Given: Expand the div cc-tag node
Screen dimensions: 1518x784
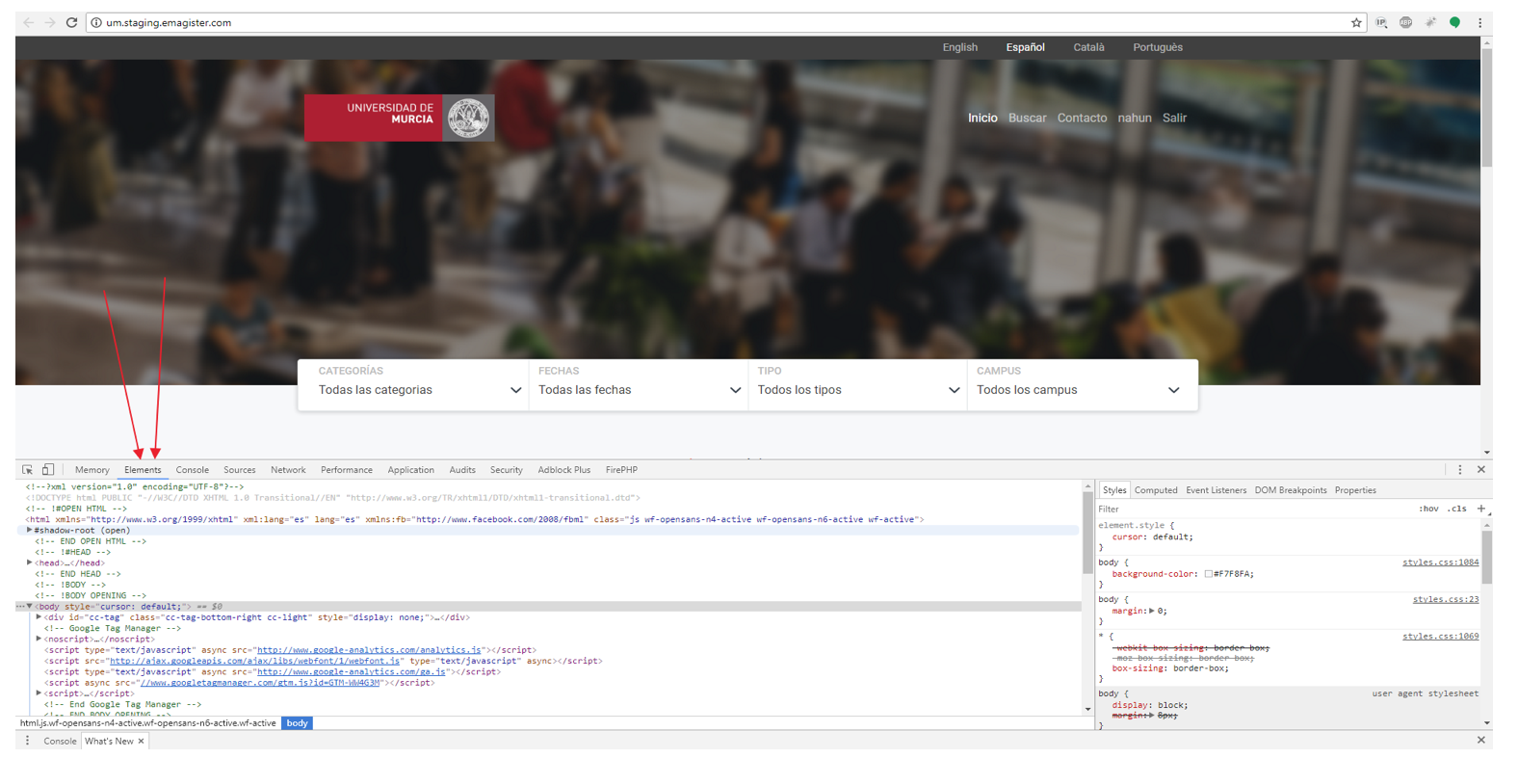Looking at the screenshot, I should [x=39, y=617].
